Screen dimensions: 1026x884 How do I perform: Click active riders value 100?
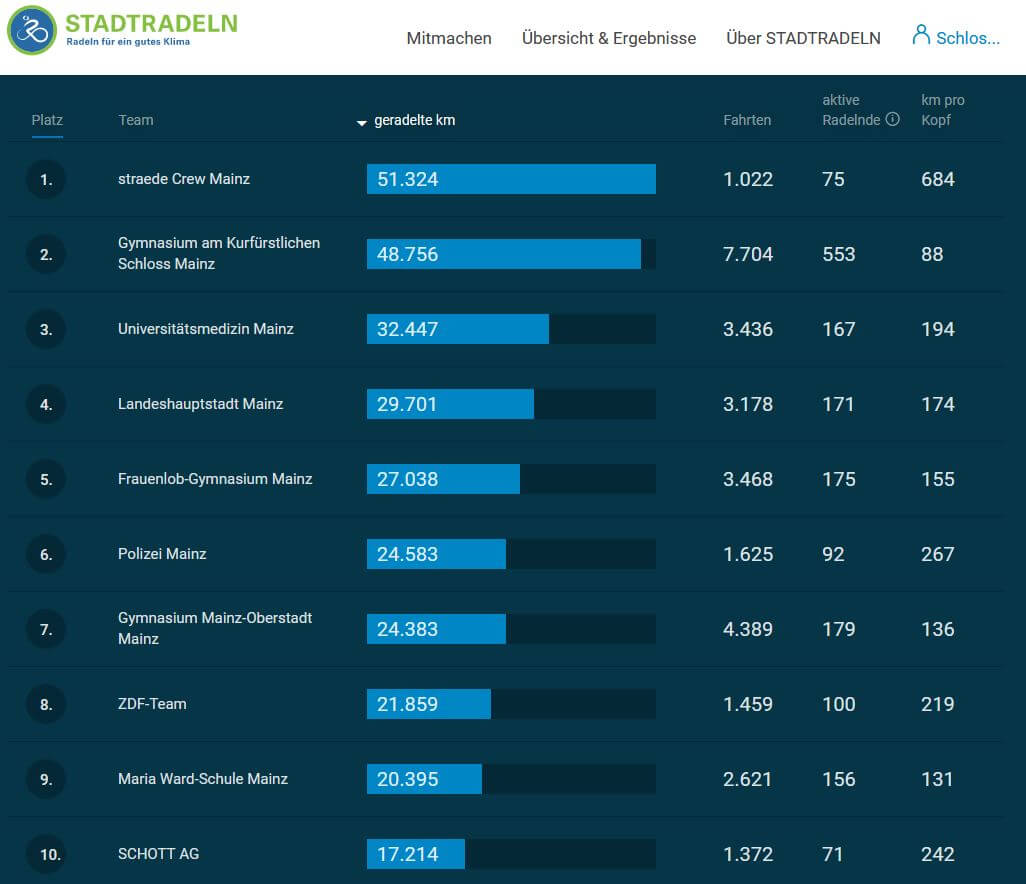click(839, 704)
